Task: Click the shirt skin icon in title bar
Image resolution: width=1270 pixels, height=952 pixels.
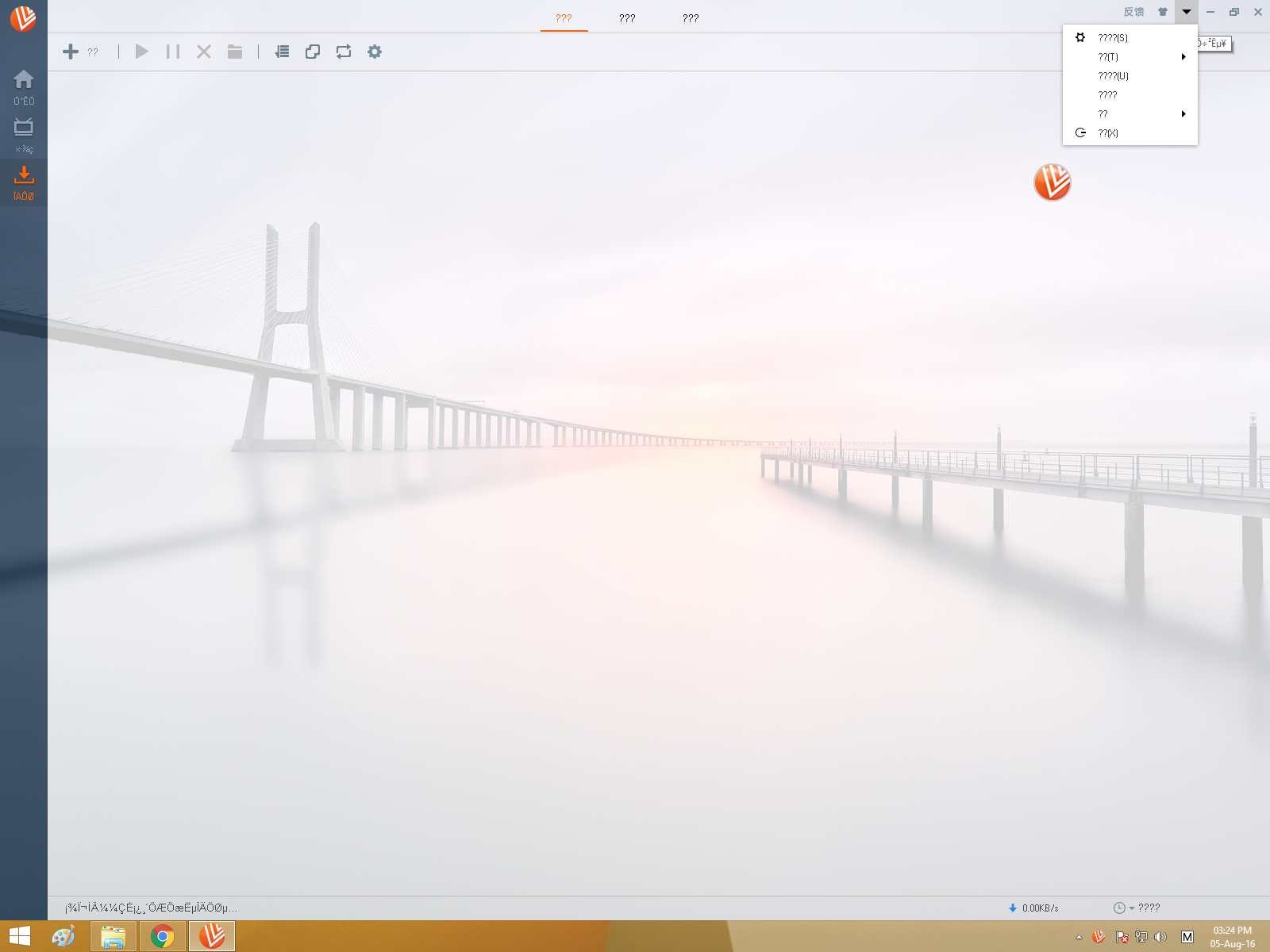Action: point(1163,12)
